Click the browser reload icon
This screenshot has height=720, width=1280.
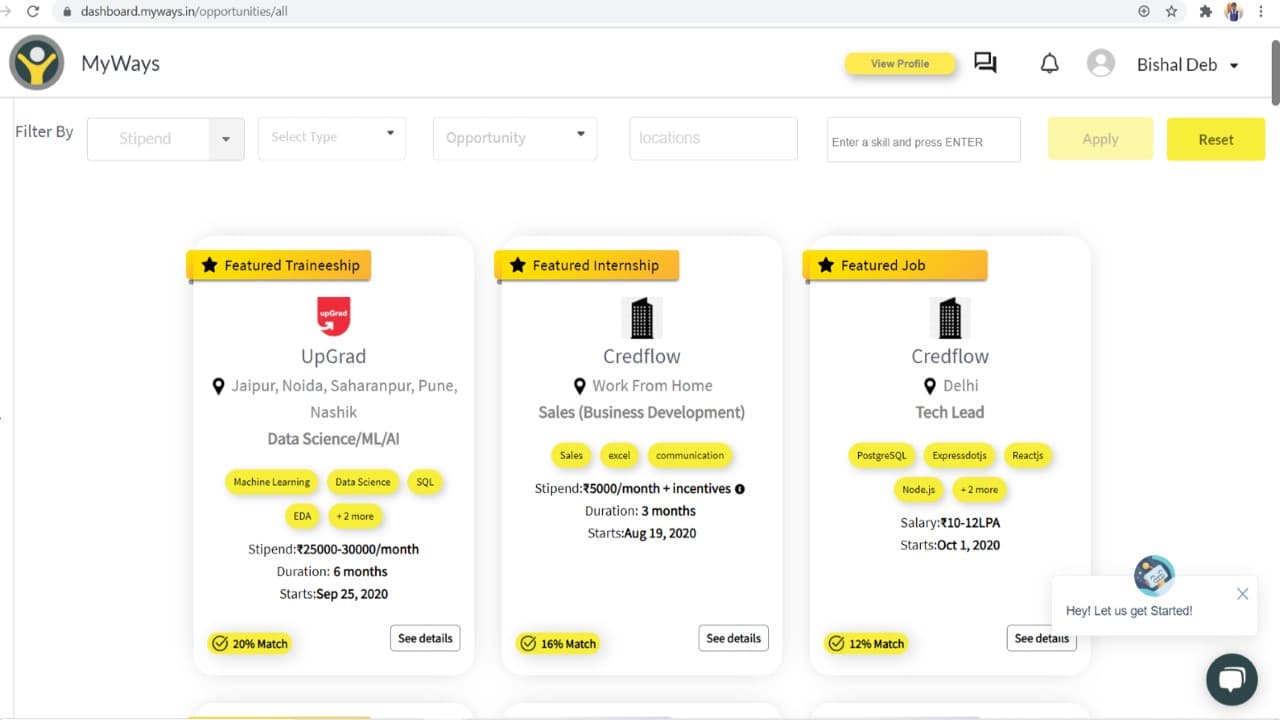(x=33, y=12)
